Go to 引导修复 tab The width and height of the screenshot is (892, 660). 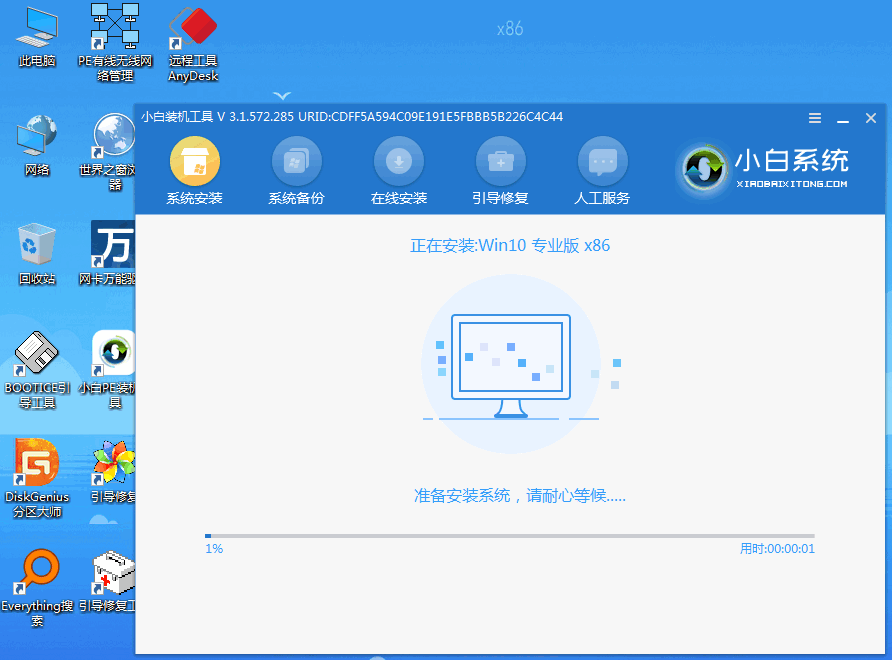501,171
